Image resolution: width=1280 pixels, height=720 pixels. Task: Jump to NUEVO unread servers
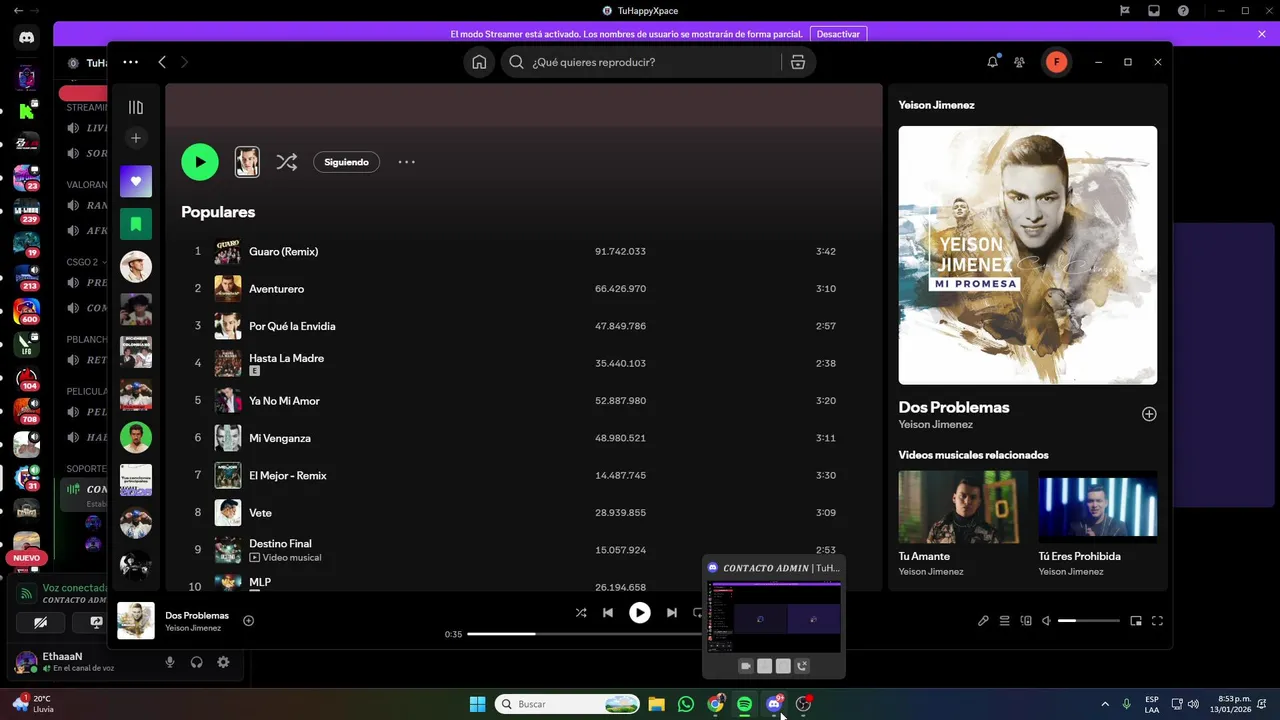[27, 558]
